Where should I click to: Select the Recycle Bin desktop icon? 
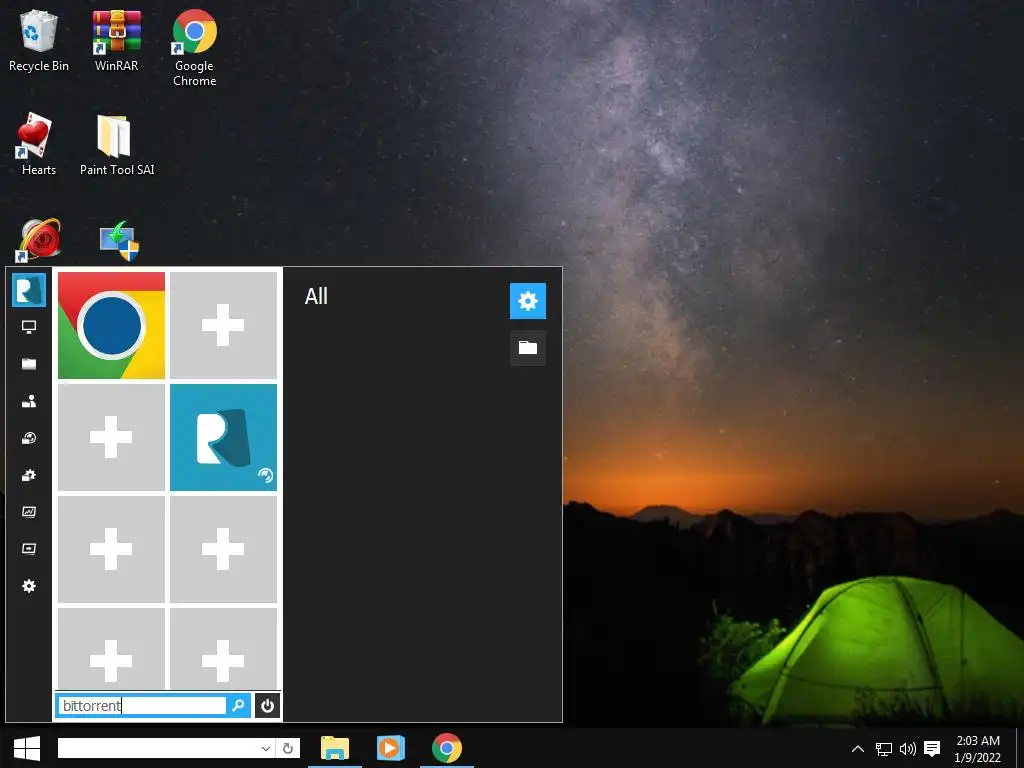[39, 40]
